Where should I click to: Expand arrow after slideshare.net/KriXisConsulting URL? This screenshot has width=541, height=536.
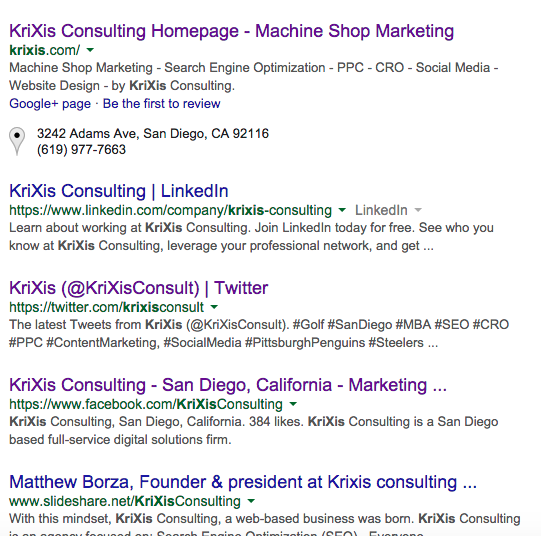tap(251, 501)
